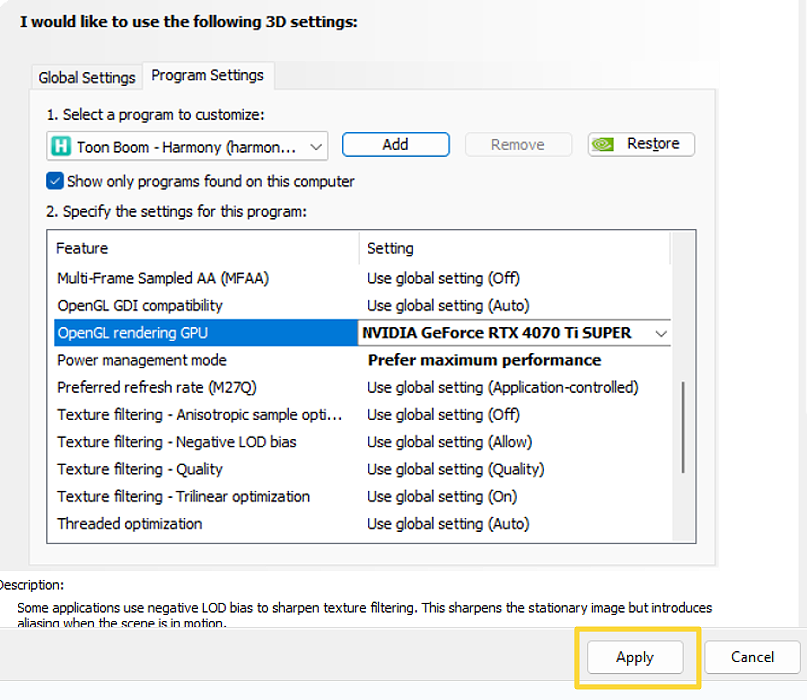The height and width of the screenshot is (700, 807).
Task: Click the settings list vertical scrollbar
Action: 684,425
